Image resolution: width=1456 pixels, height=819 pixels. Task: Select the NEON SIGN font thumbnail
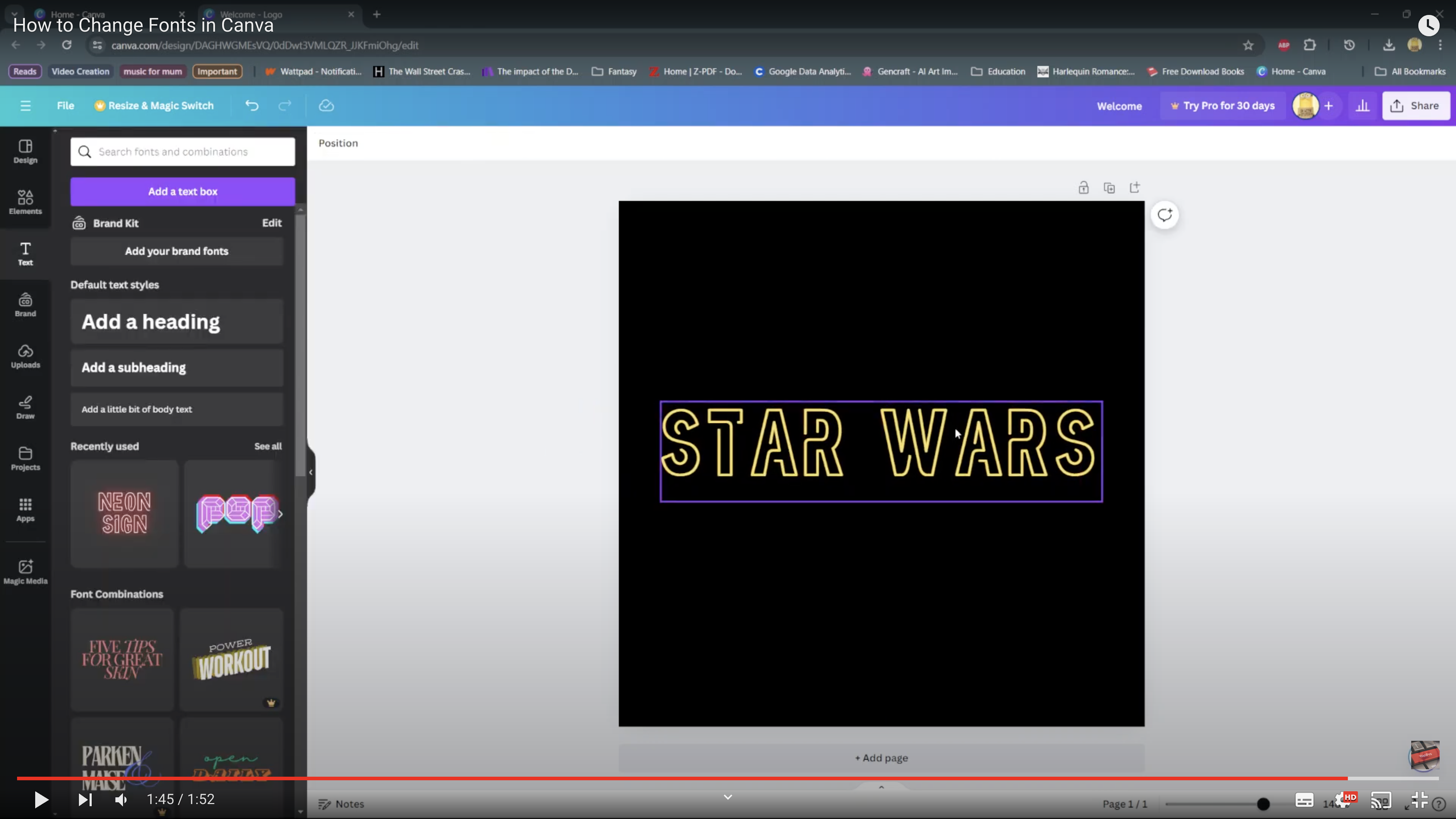pos(124,513)
